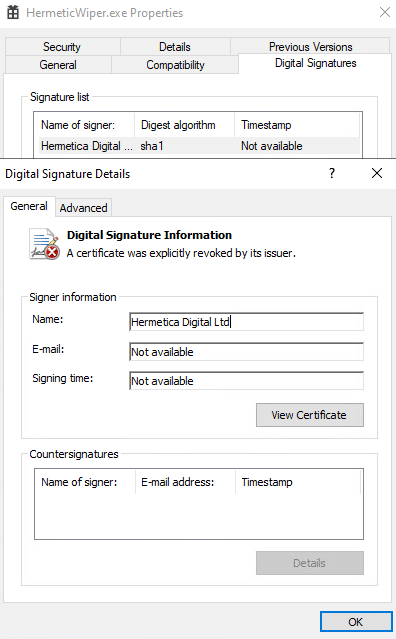Click the Name of signer column header in Signature list
The width and height of the screenshot is (396, 639).
tap(87, 125)
